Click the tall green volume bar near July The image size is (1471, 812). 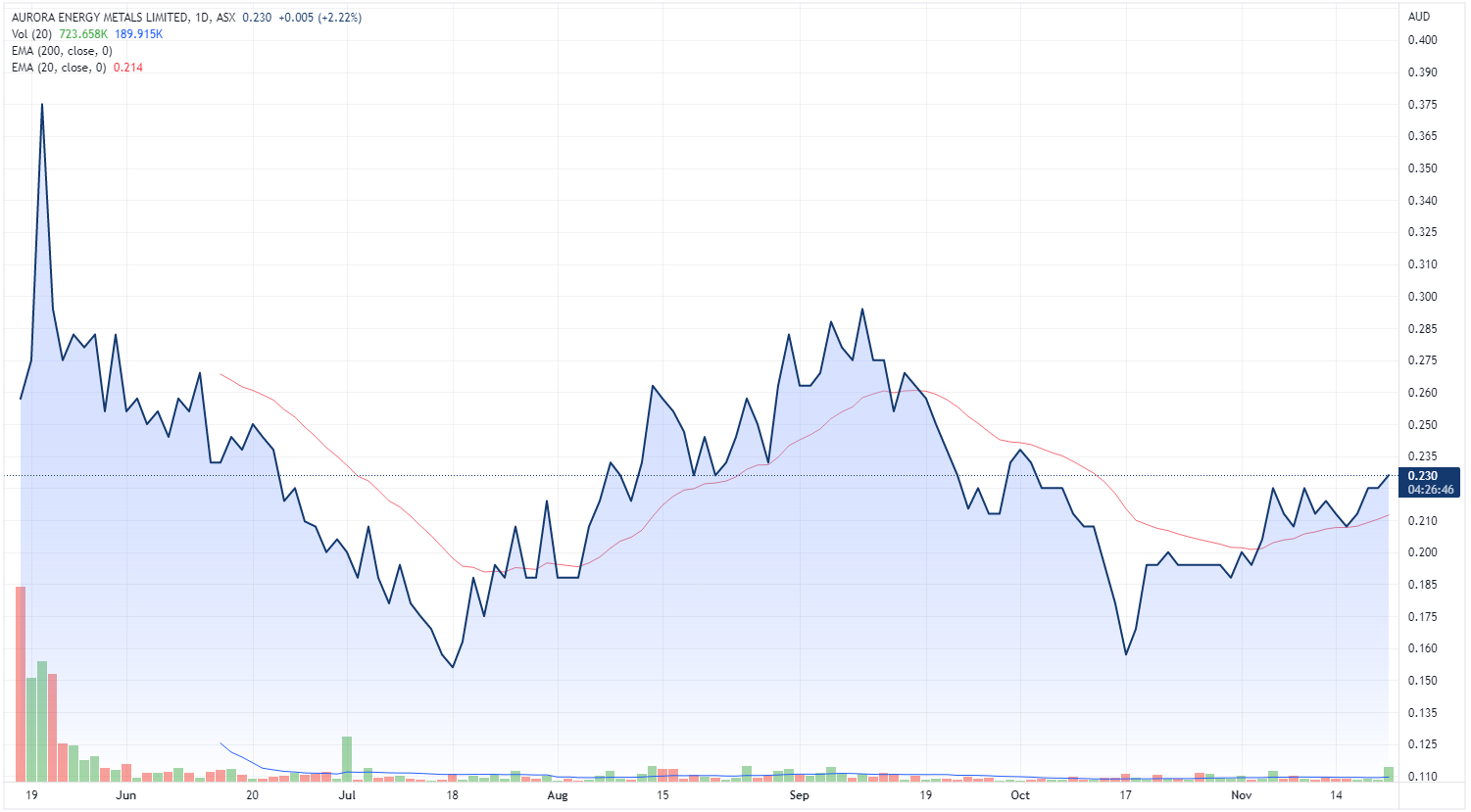[x=347, y=759]
